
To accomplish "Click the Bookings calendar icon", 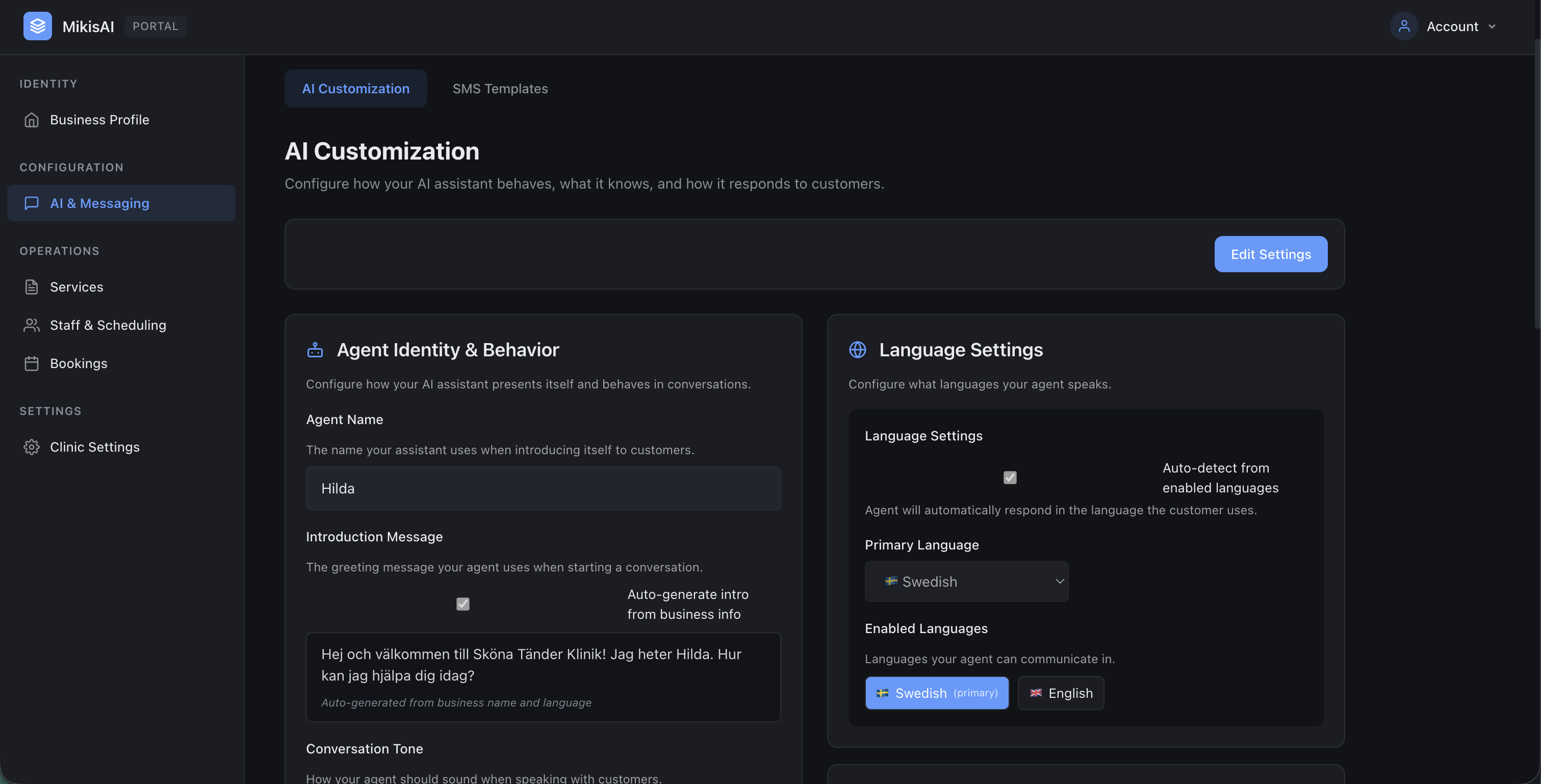I will pyautogui.click(x=32, y=363).
